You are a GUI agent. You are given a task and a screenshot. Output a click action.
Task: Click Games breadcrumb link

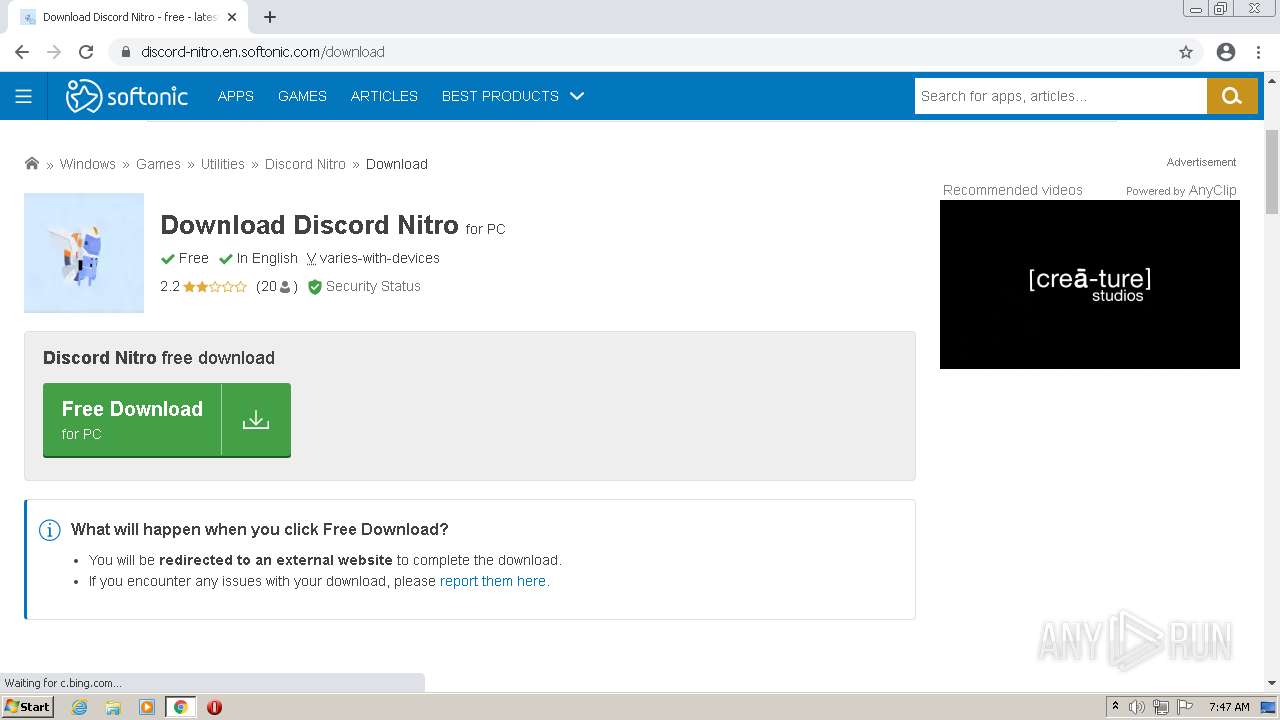158,164
